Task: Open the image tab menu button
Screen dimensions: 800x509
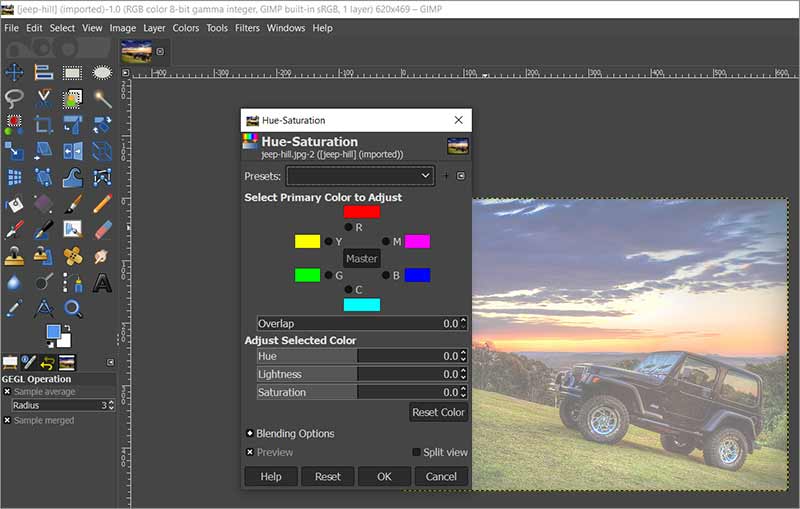Action: pos(160,52)
